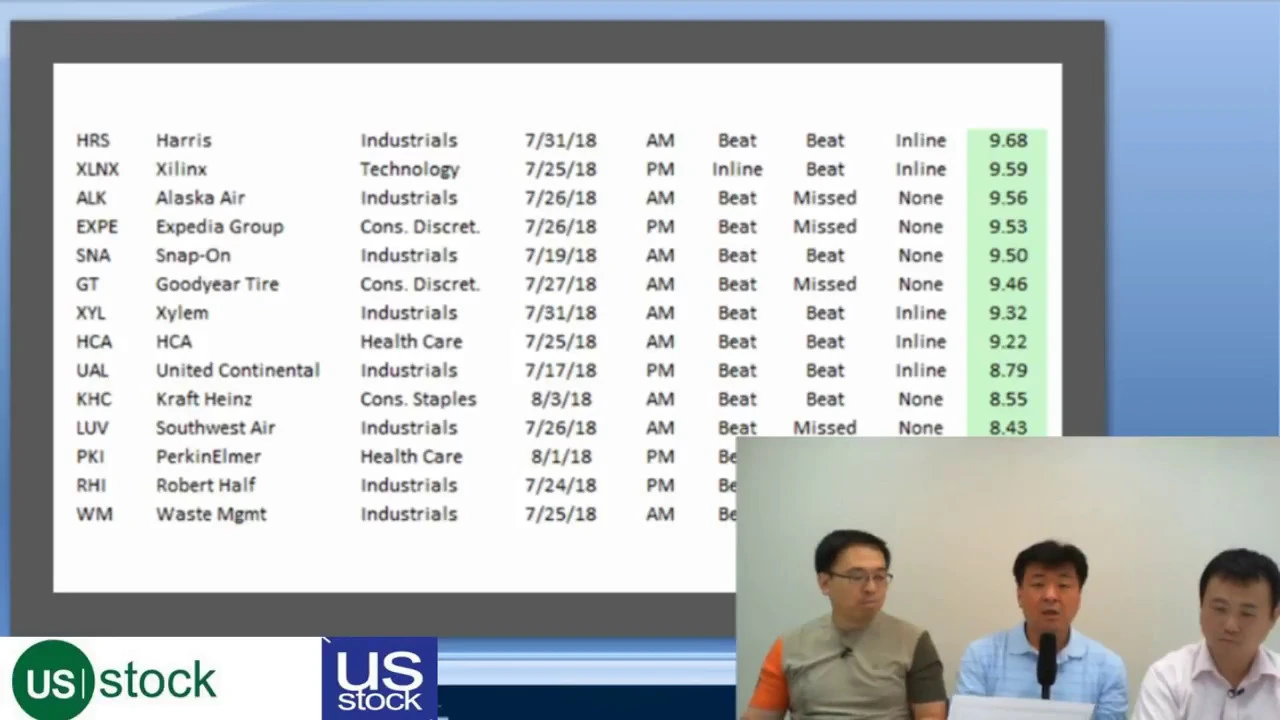Click company name Xilinx

click(x=181, y=169)
